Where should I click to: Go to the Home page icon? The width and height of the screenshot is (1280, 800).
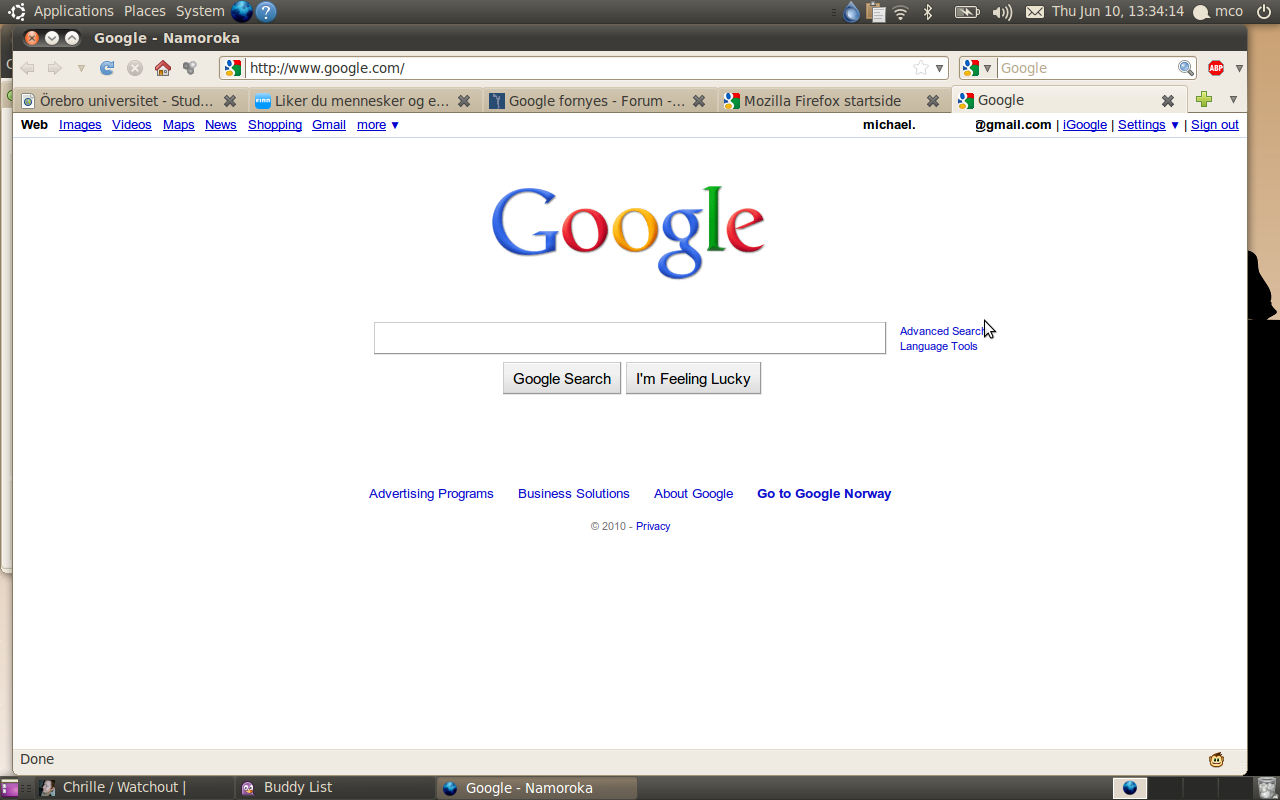[163, 68]
